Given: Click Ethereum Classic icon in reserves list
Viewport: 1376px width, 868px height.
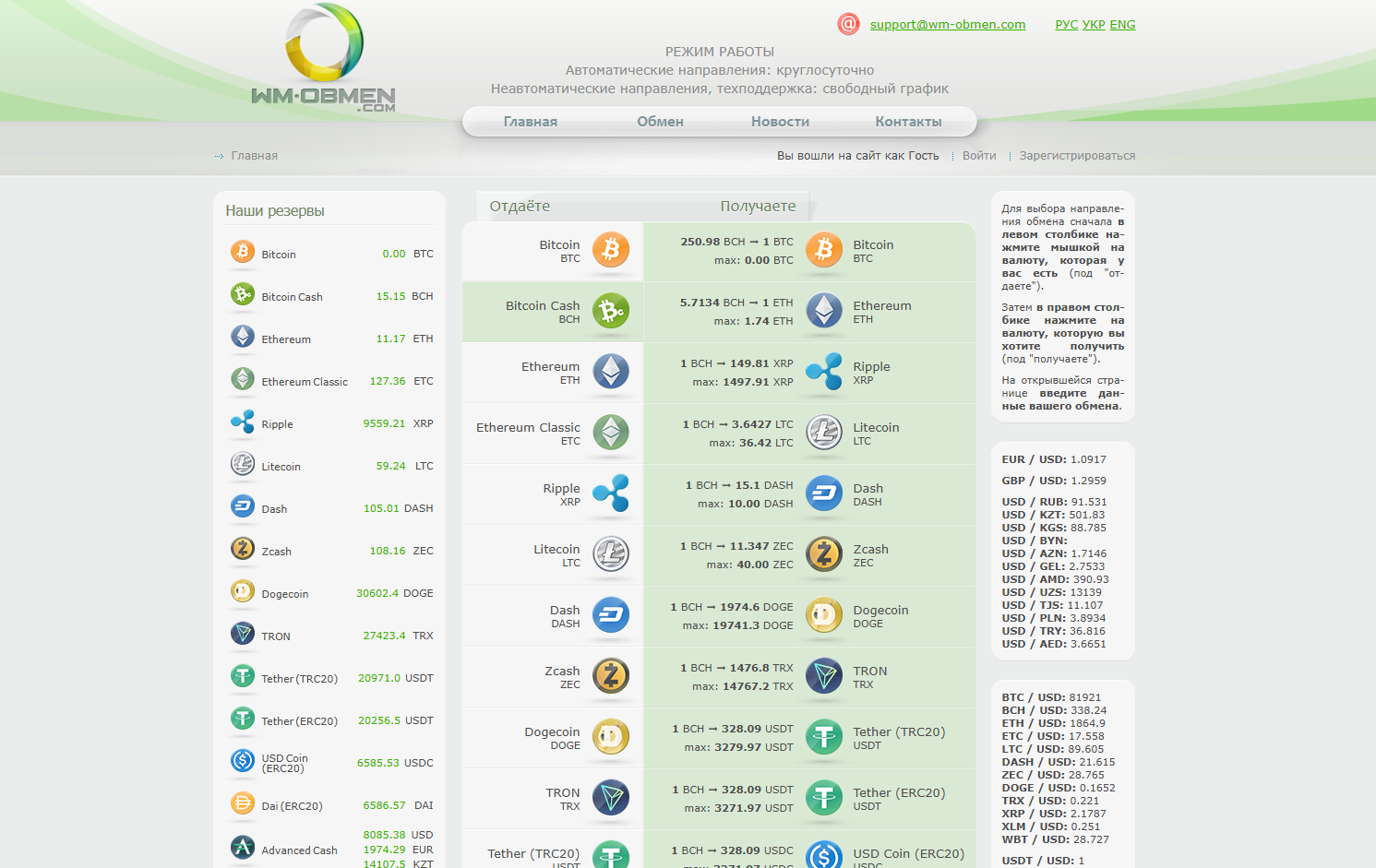Looking at the screenshot, I should click(243, 379).
